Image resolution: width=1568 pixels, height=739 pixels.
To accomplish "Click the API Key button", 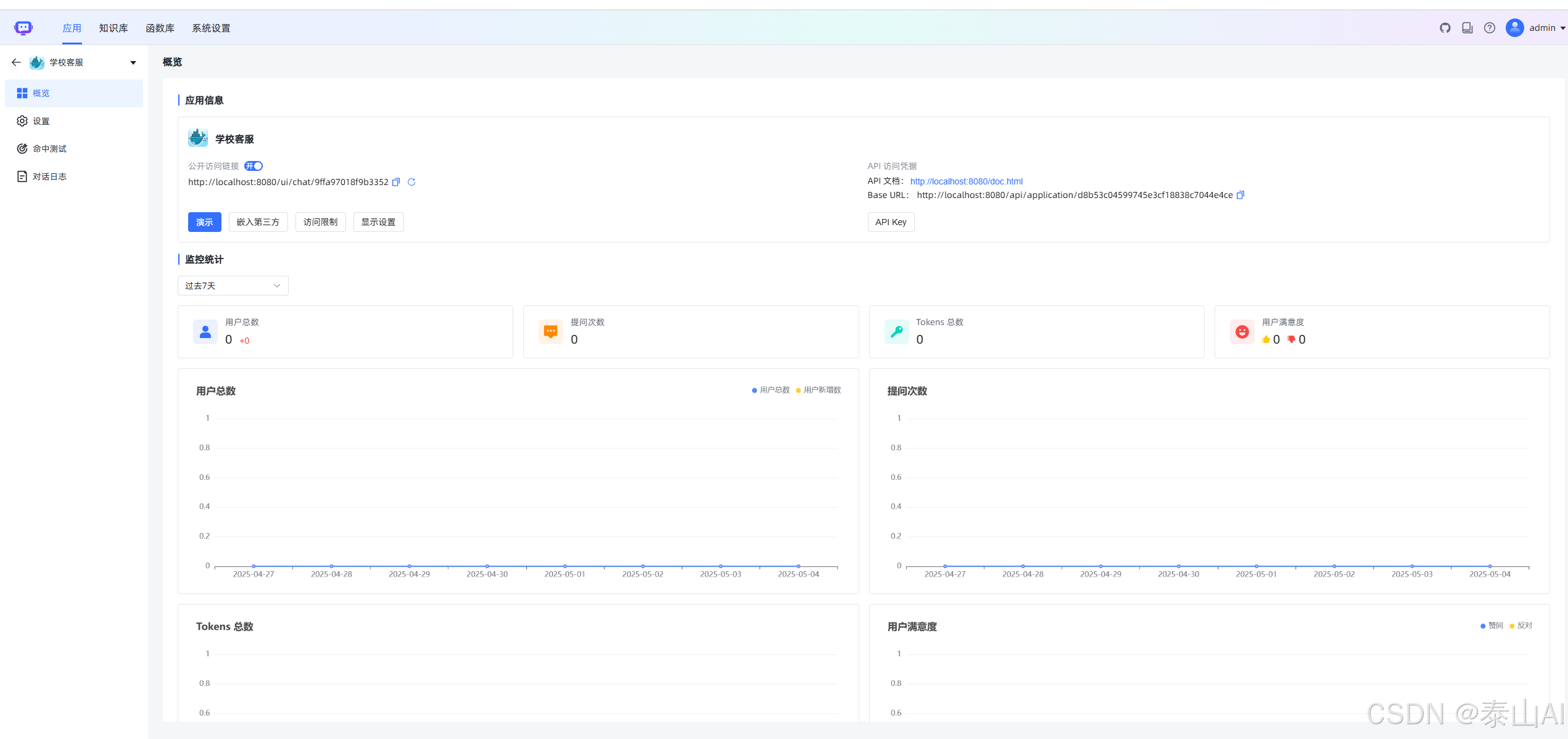I will pos(890,222).
